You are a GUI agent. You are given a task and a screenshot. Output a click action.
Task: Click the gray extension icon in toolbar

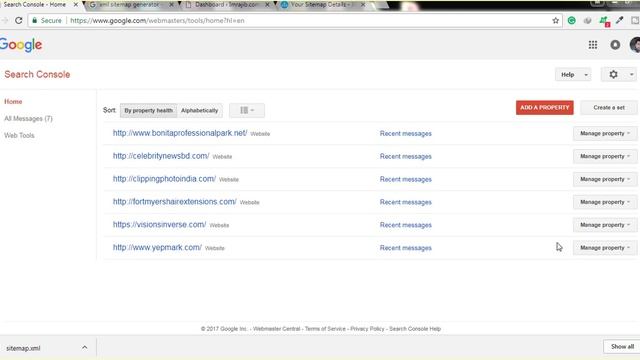[587, 20]
